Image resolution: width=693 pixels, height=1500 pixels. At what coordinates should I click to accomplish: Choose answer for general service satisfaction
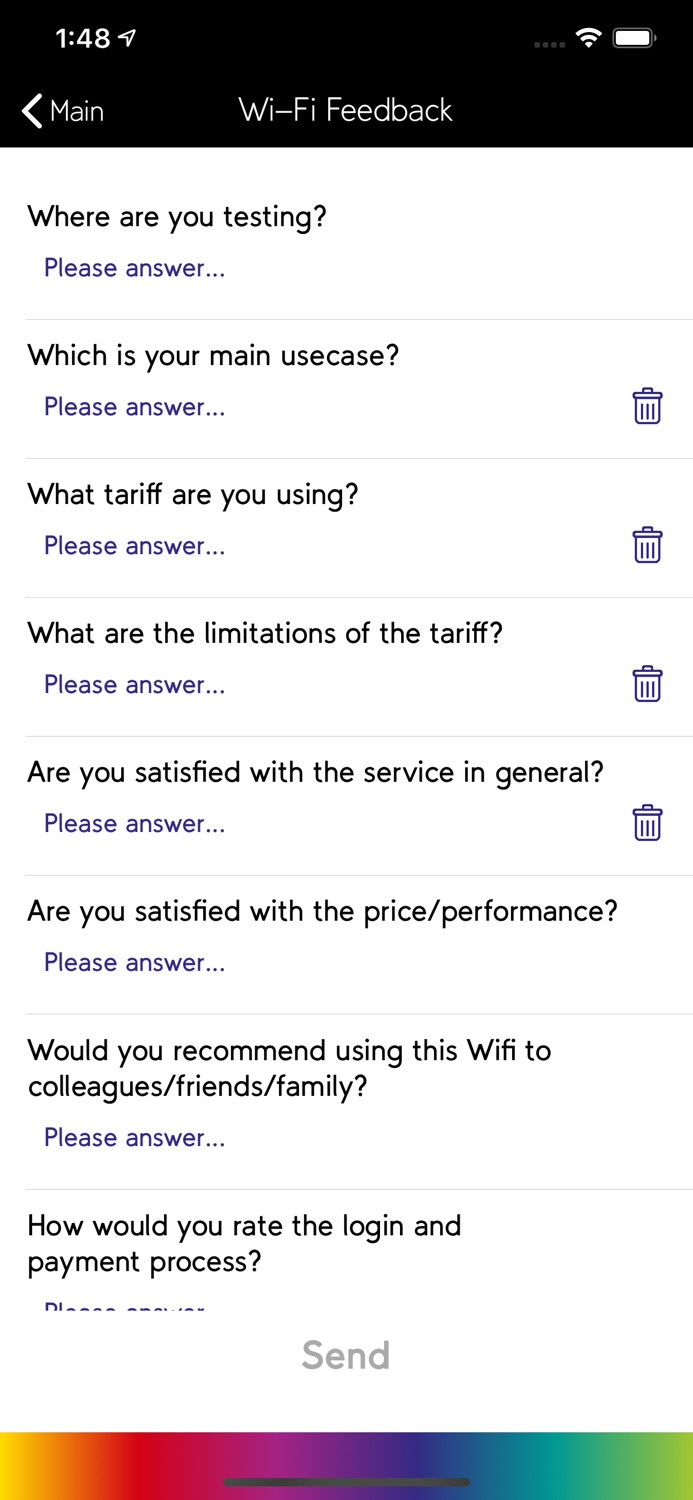click(134, 824)
